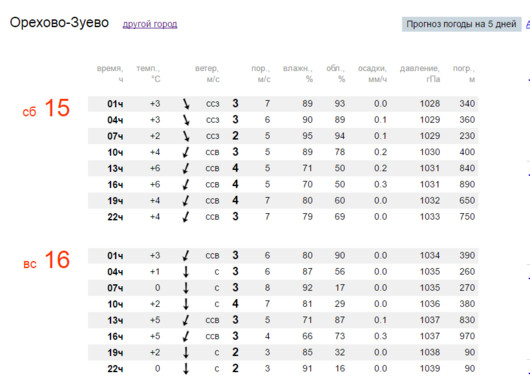
Task: Click pressure value 1039 for Sunday 22ч
Action: click(x=430, y=369)
